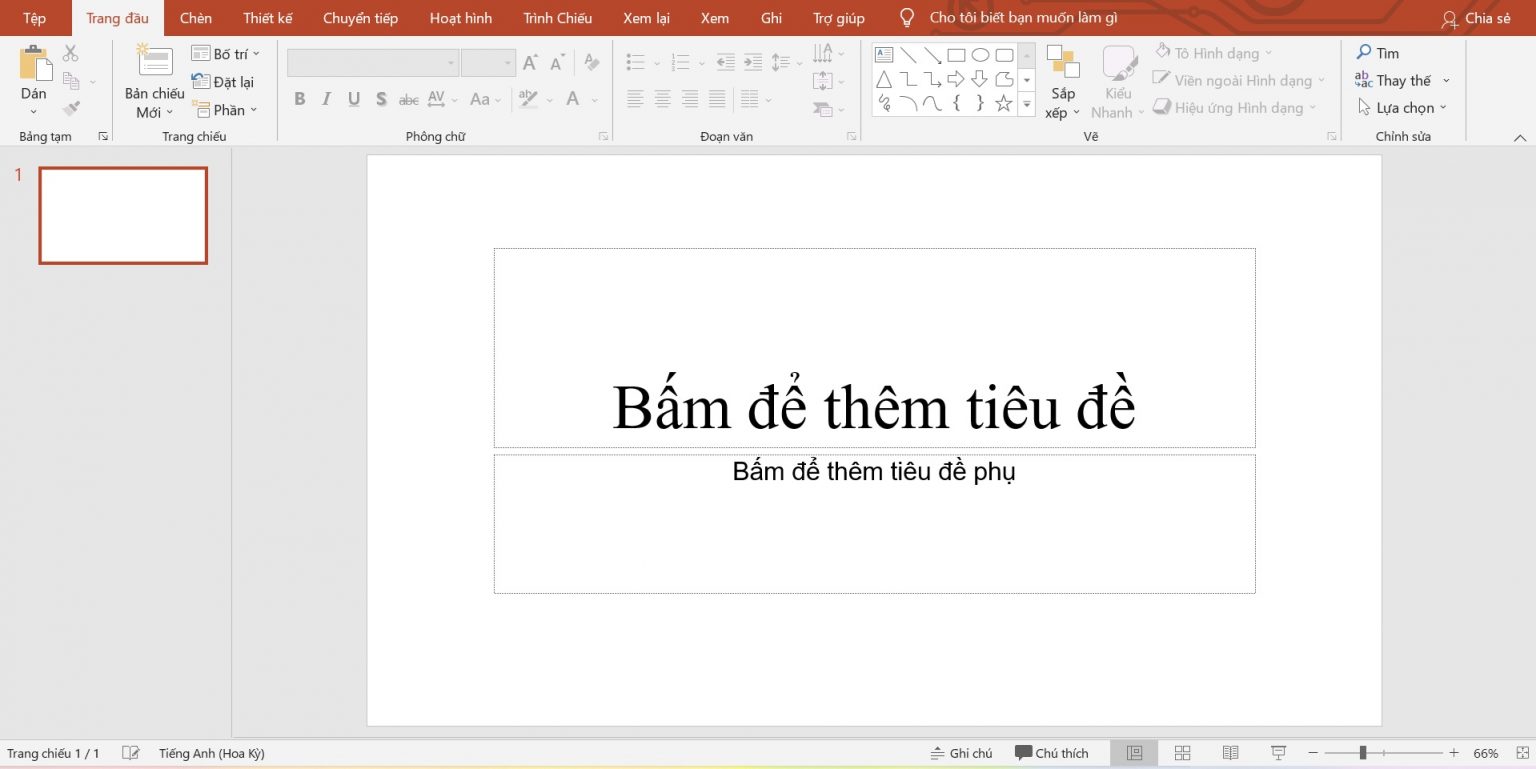The height and width of the screenshot is (769, 1536).
Task: Click the Bản chiếu Mới new slide icon
Action: pyautogui.click(x=155, y=62)
